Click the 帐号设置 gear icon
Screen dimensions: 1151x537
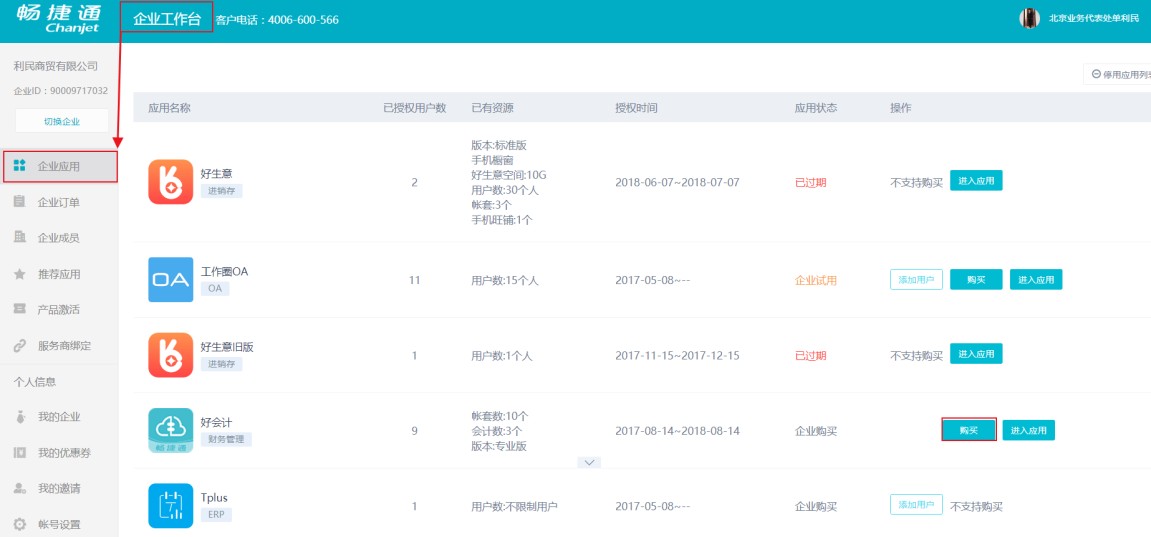coord(20,525)
